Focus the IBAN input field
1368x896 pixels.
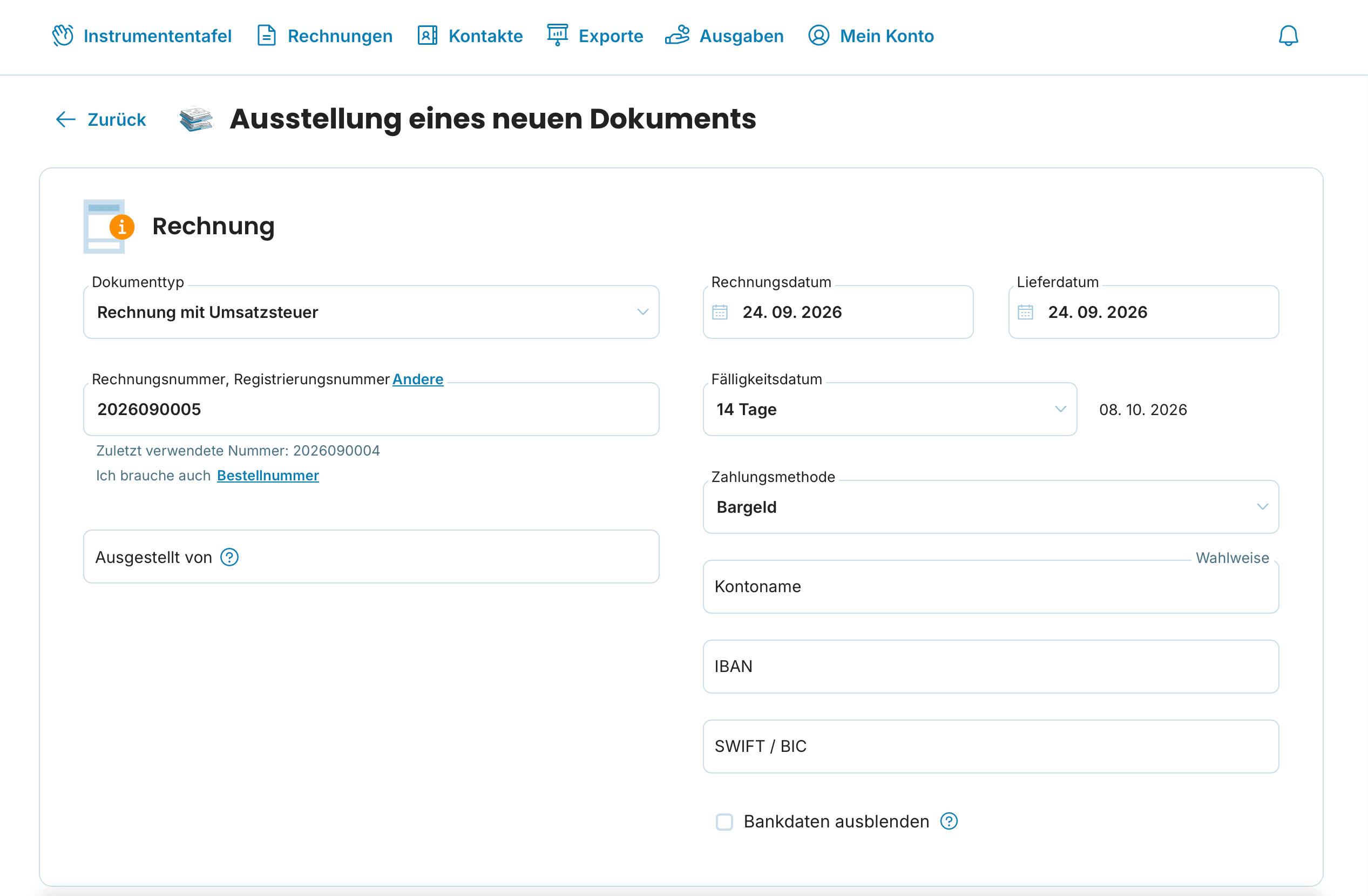coord(991,667)
